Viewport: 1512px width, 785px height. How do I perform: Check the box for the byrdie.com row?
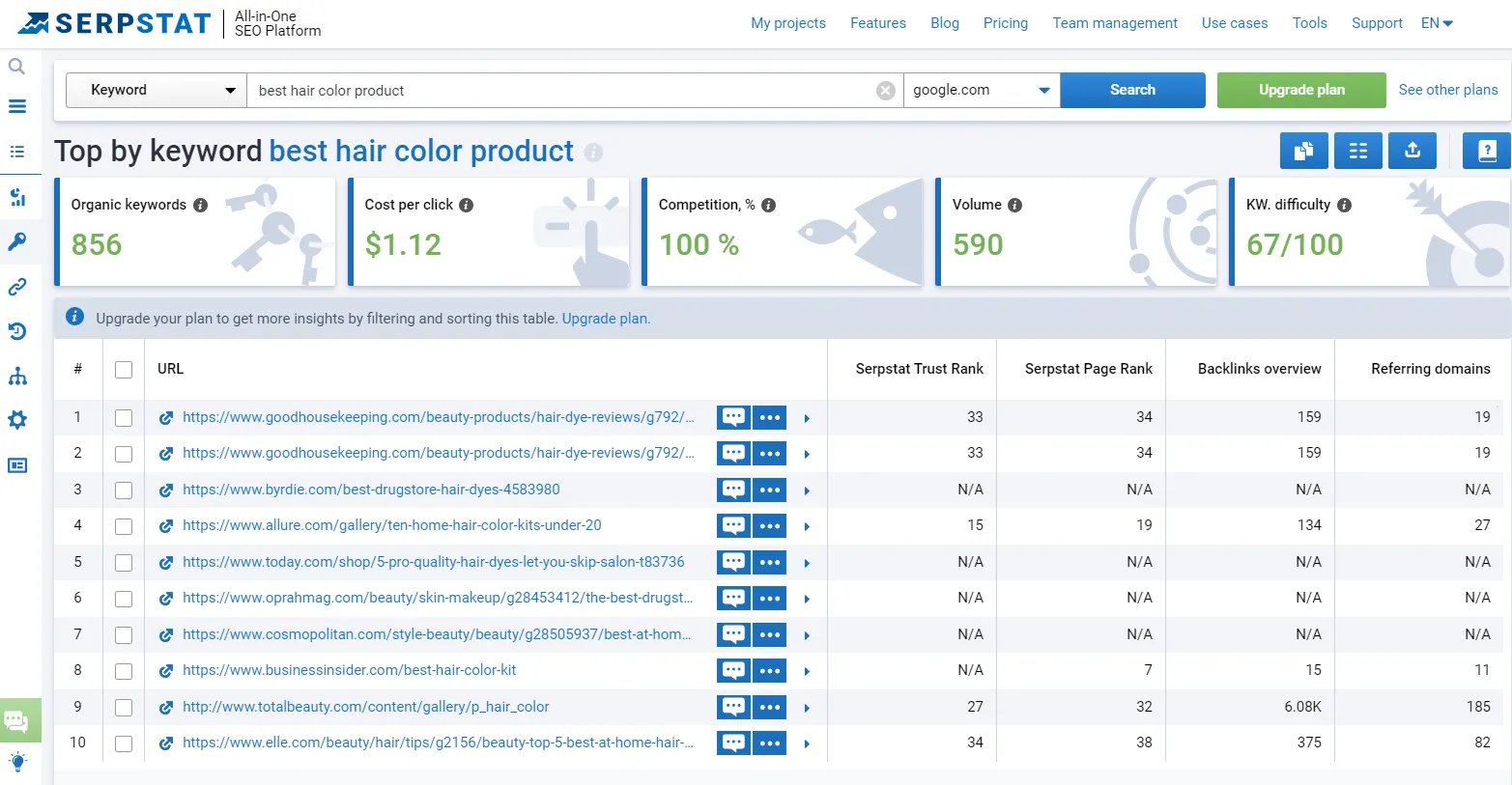tap(124, 490)
